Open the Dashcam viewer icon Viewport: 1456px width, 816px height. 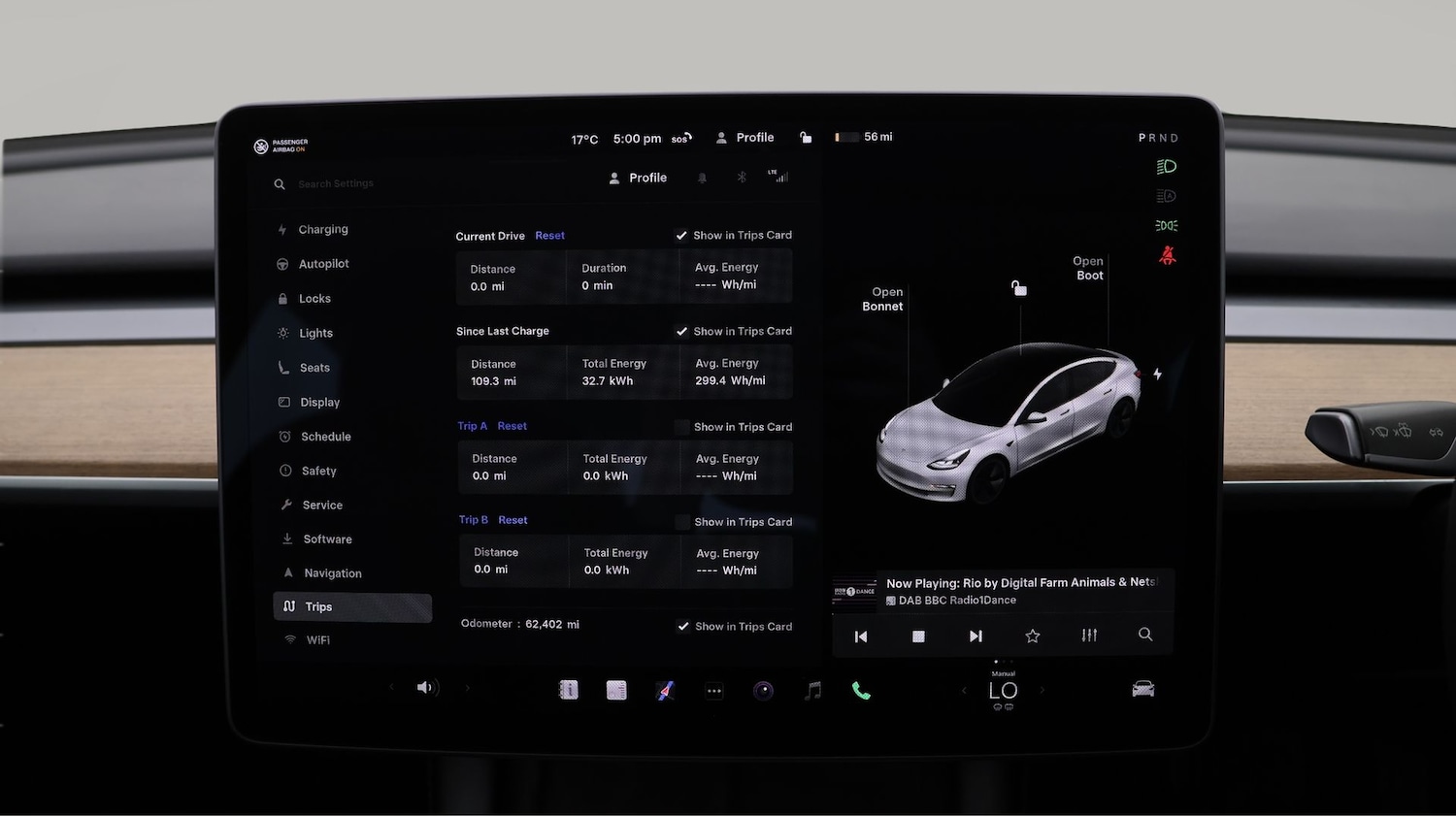763,690
